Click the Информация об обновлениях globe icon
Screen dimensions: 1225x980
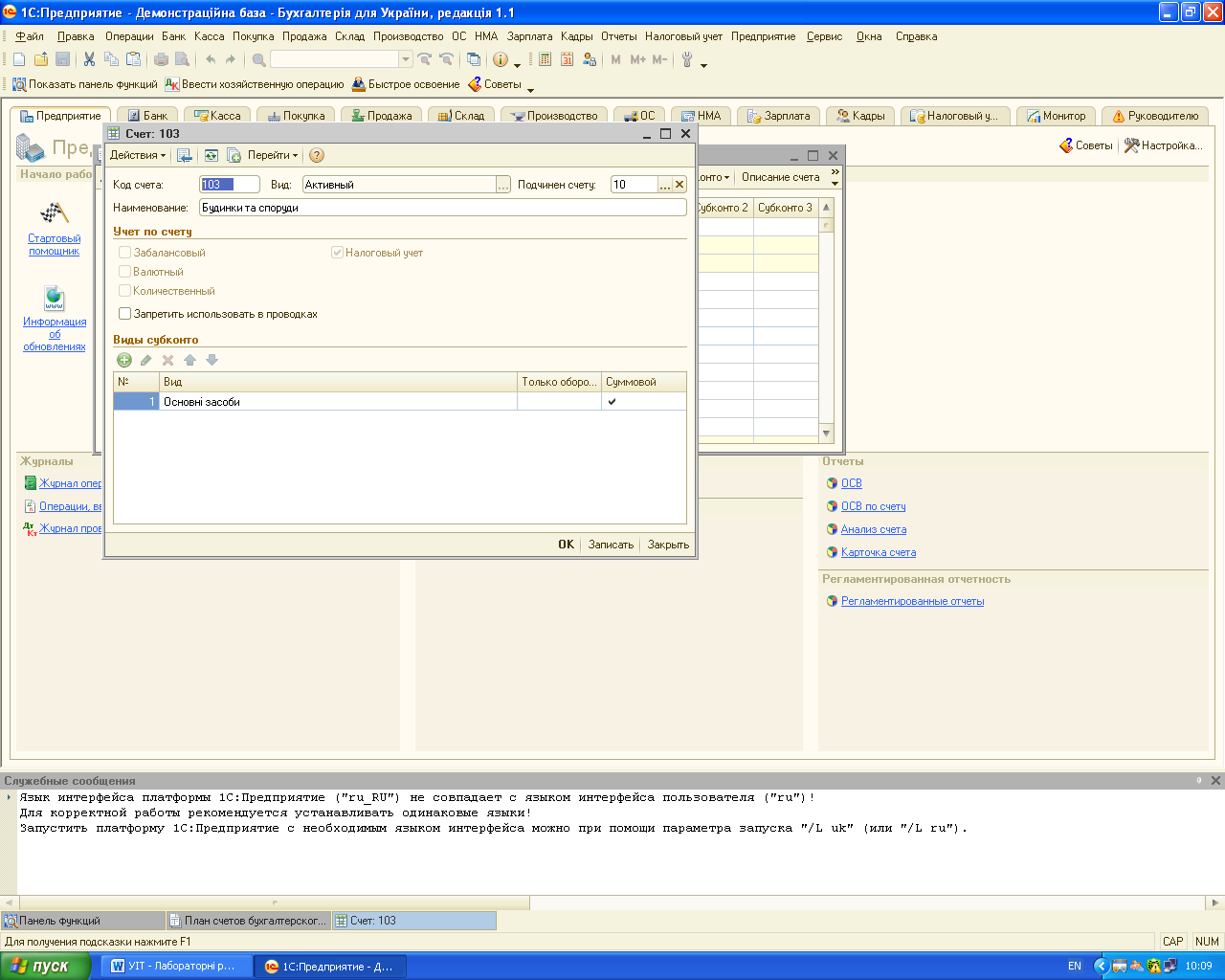coord(55,298)
